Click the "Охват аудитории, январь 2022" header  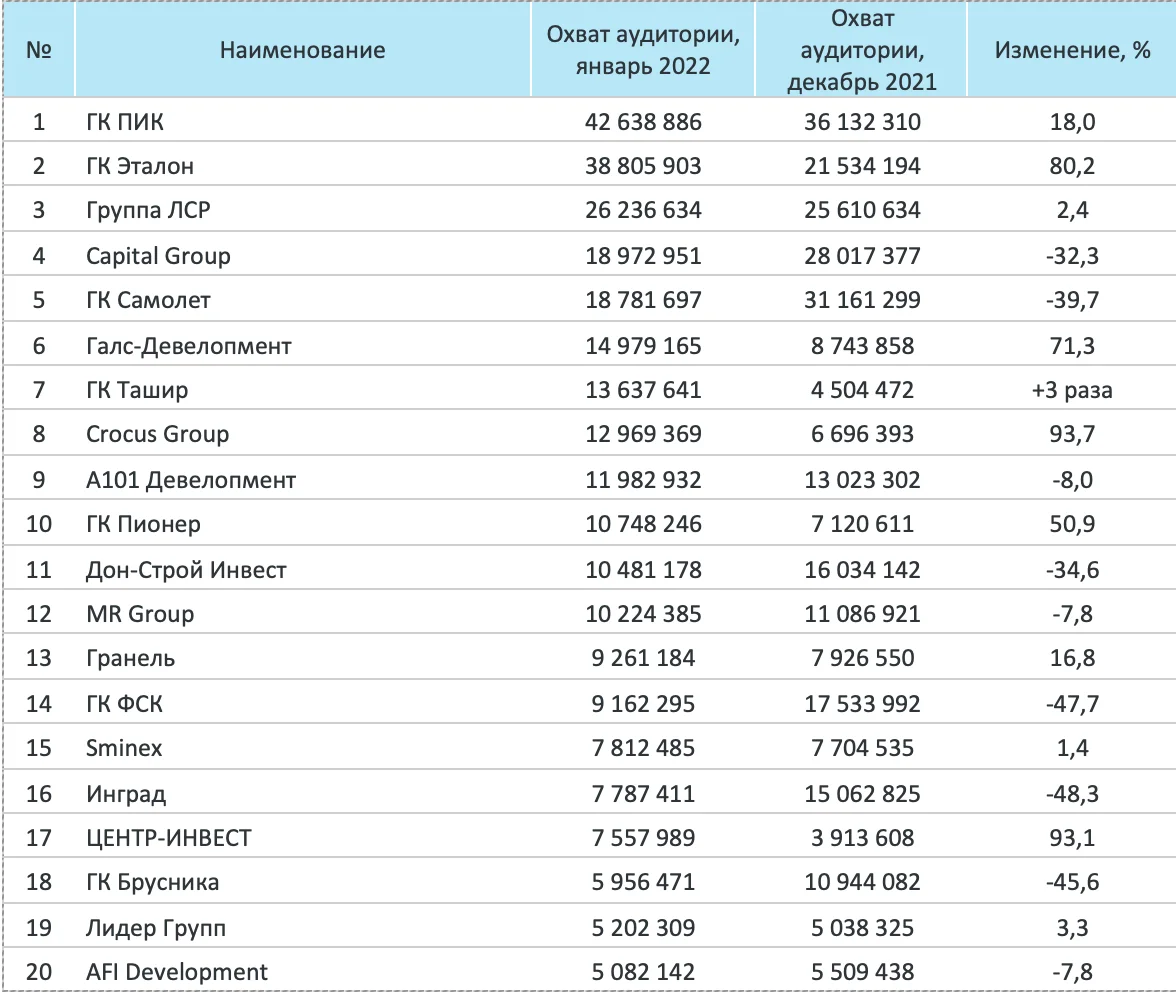(x=643, y=50)
